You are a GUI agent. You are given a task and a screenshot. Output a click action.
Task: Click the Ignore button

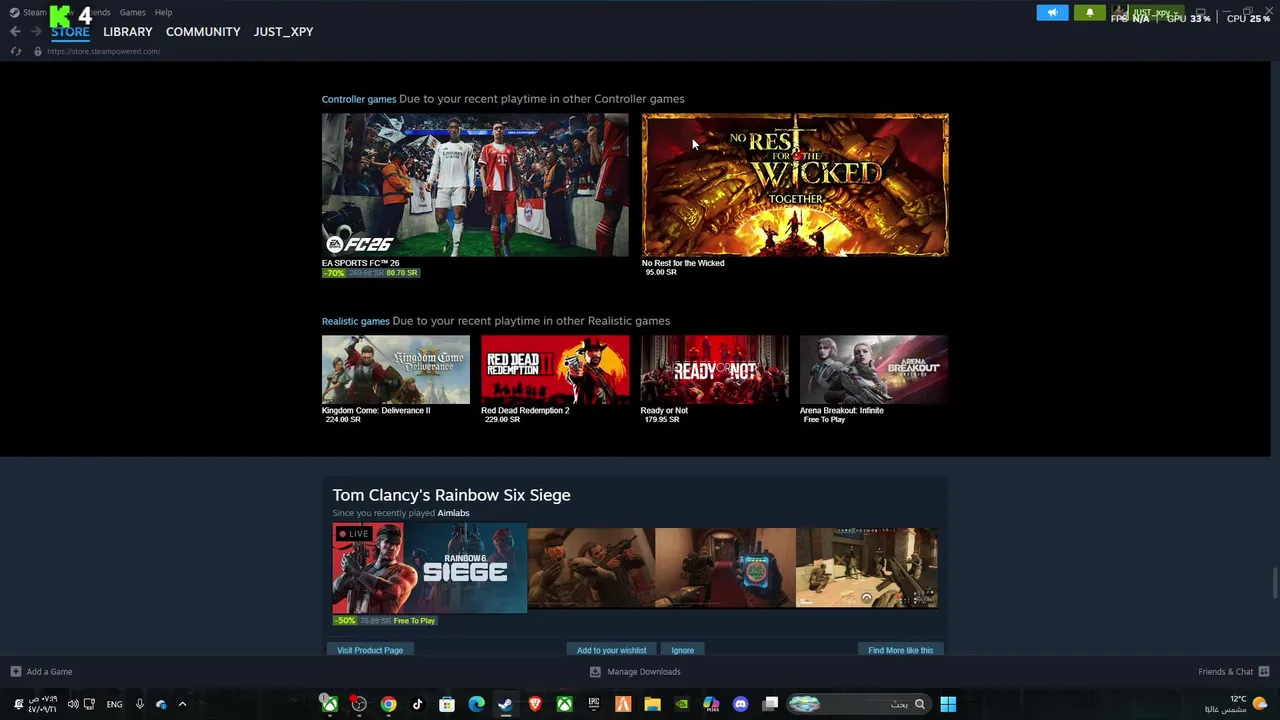point(683,650)
